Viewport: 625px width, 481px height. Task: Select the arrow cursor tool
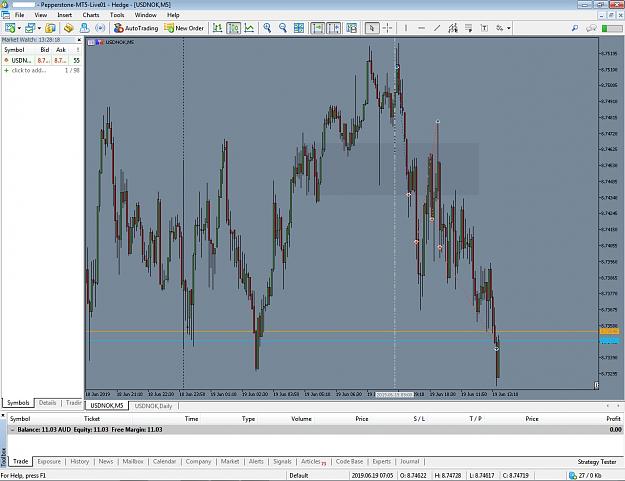[372, 28]
